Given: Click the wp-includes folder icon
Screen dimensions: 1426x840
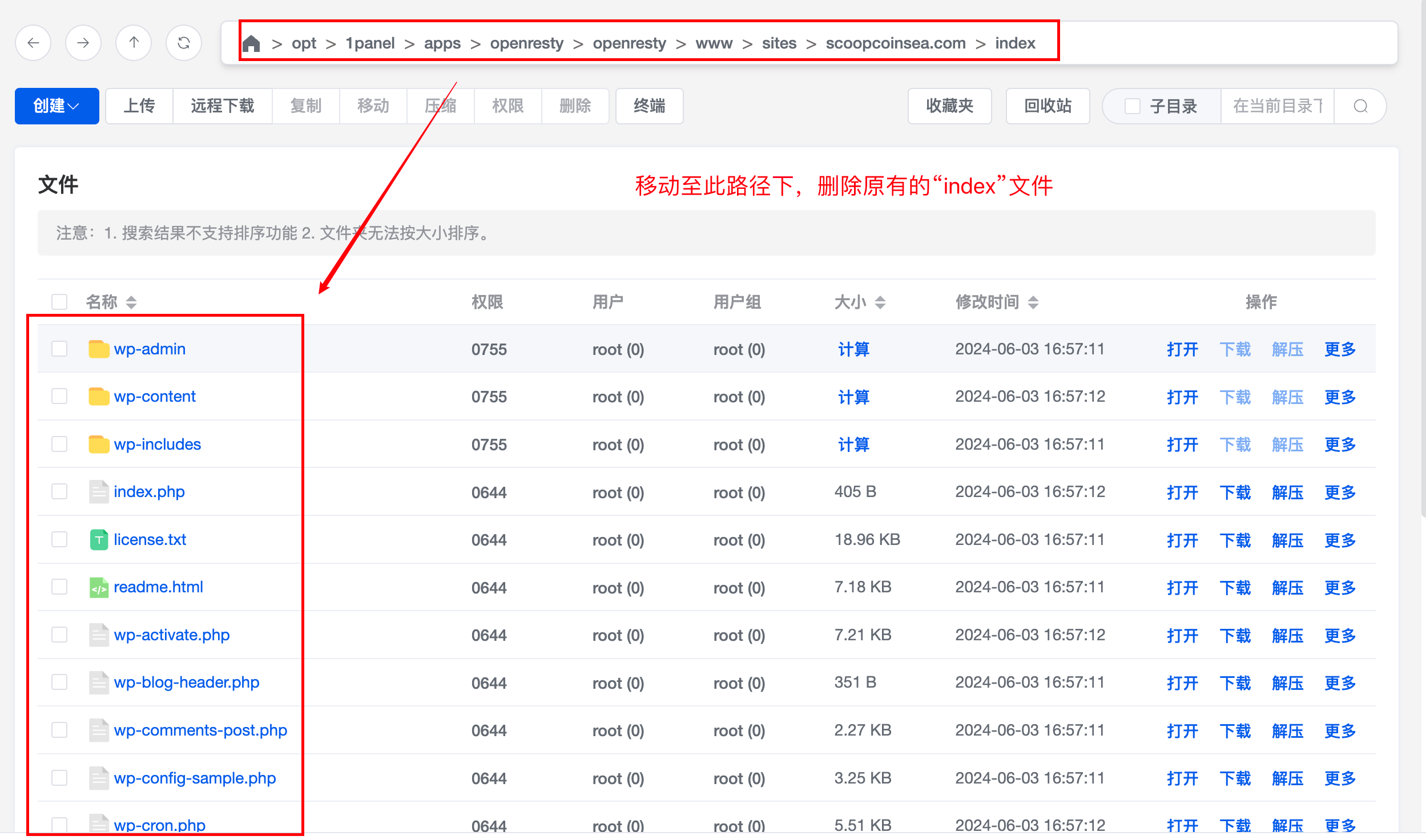Looking at the screenshot, I should pyautogui.click(x=99, y=445).
